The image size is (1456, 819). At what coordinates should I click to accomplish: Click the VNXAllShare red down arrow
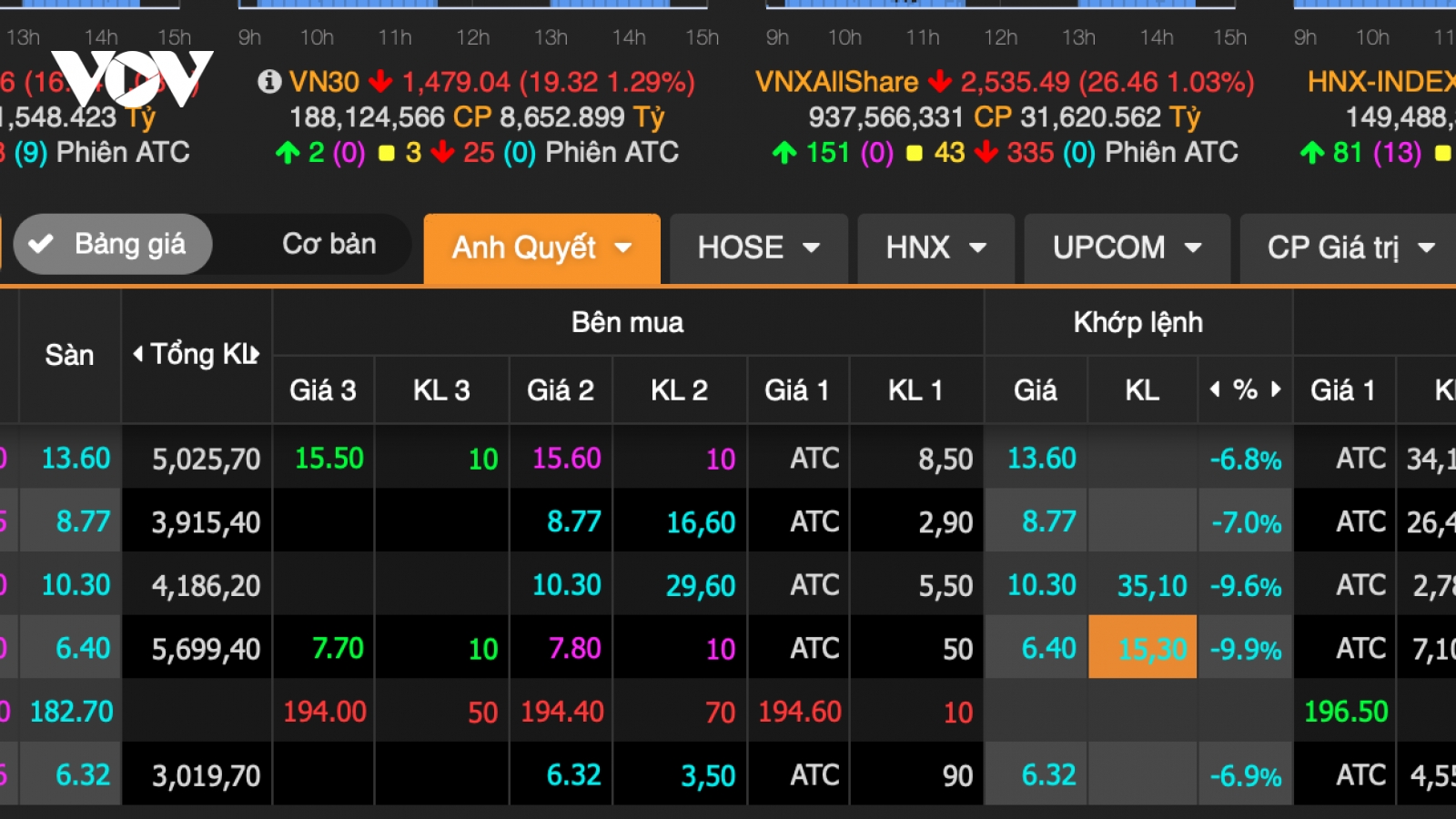(940, 82)
